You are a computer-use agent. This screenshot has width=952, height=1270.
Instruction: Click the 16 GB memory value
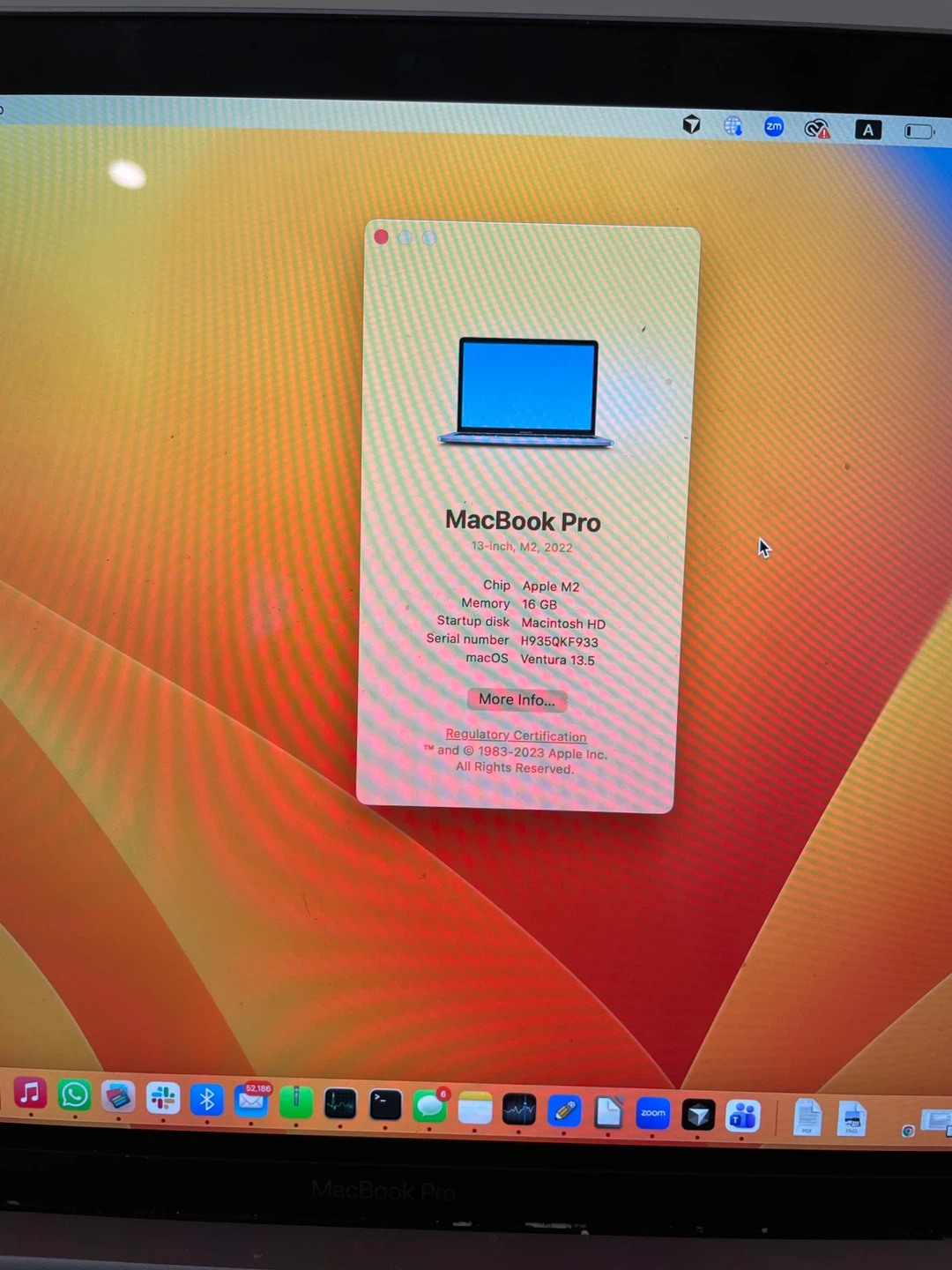[539, 604]
